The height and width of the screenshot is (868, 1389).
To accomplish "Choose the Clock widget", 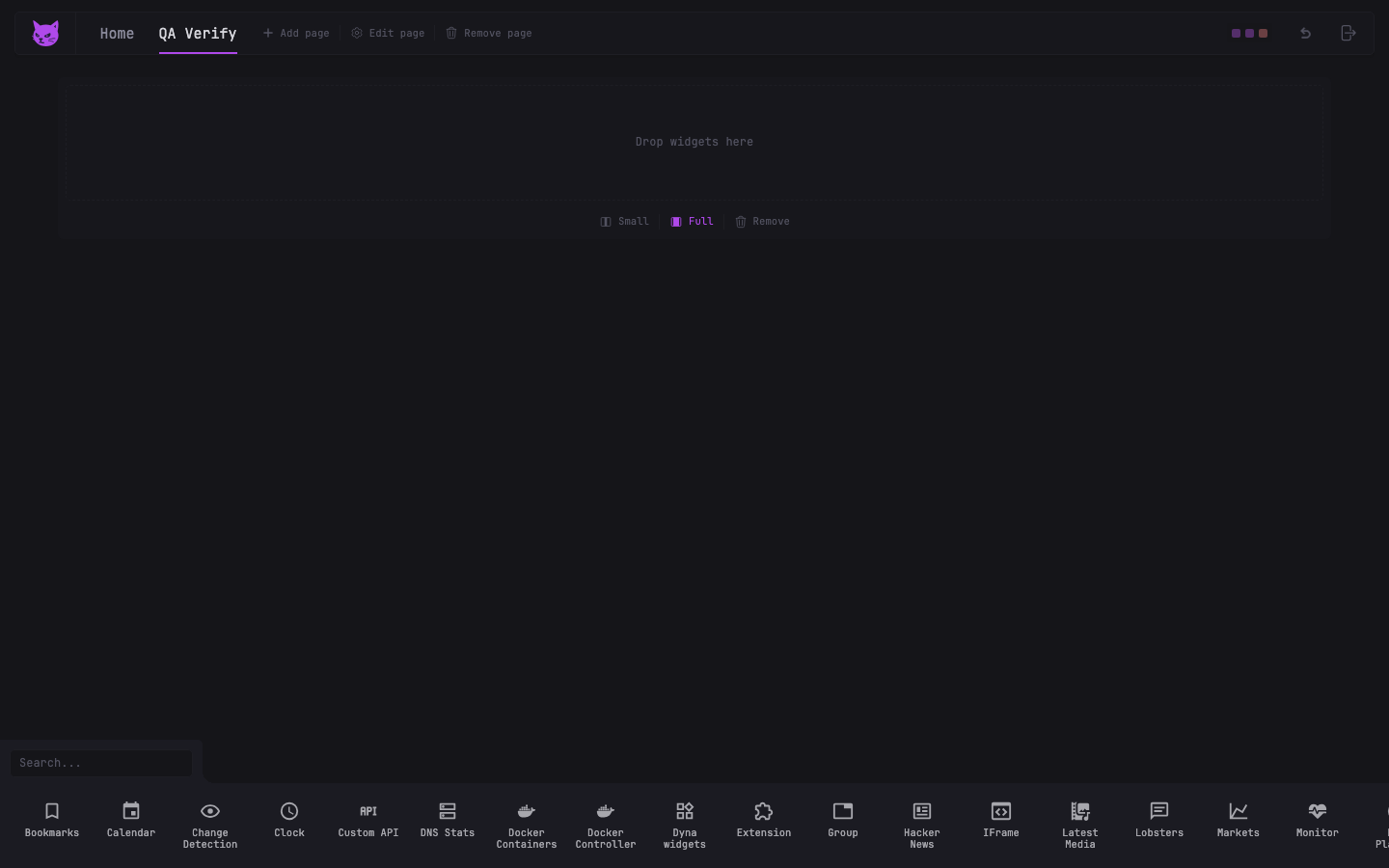I will pyautogui.click(x=289, y=820).
